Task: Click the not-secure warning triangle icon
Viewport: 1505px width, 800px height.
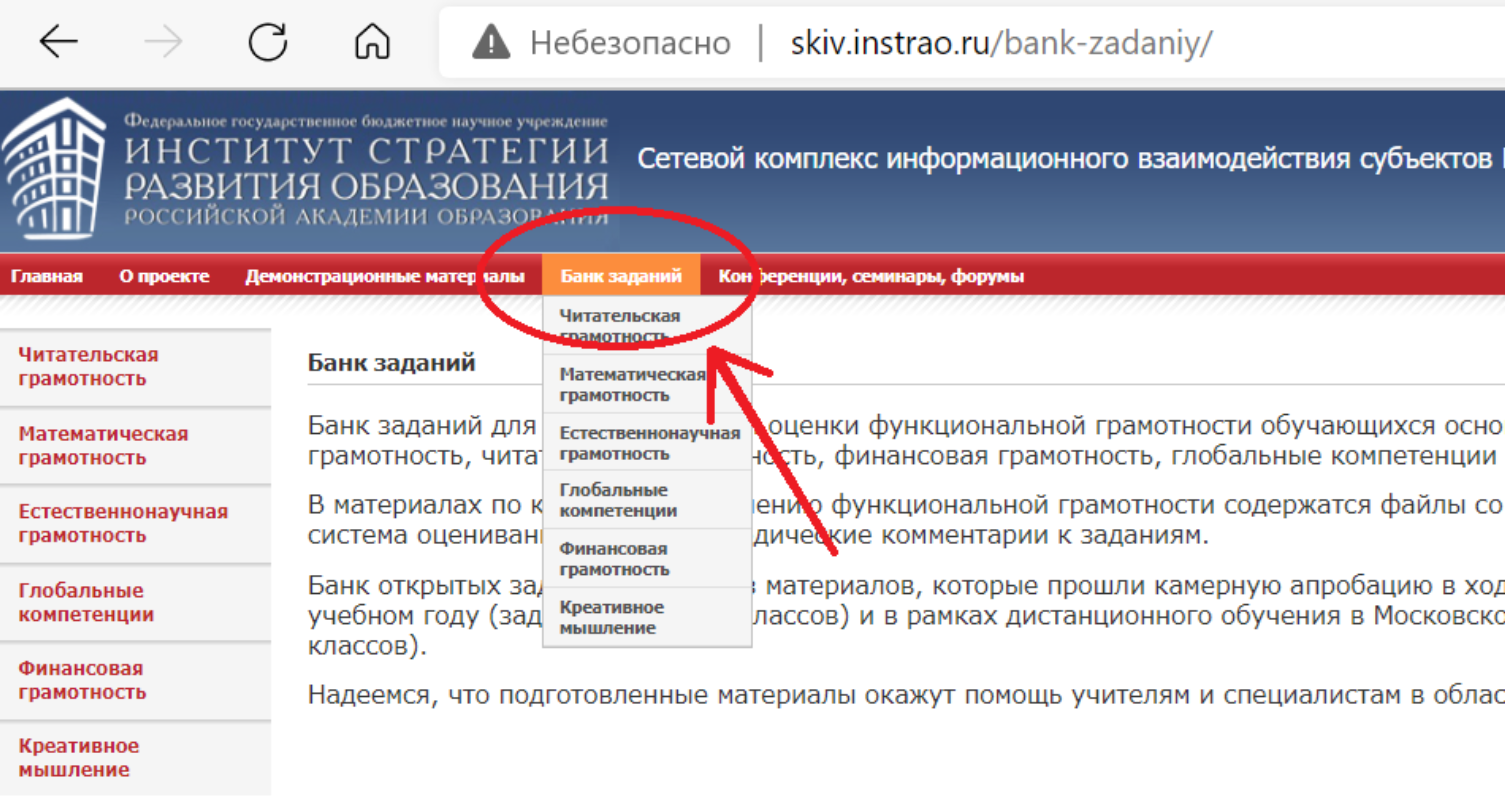Action: [490, 43]
